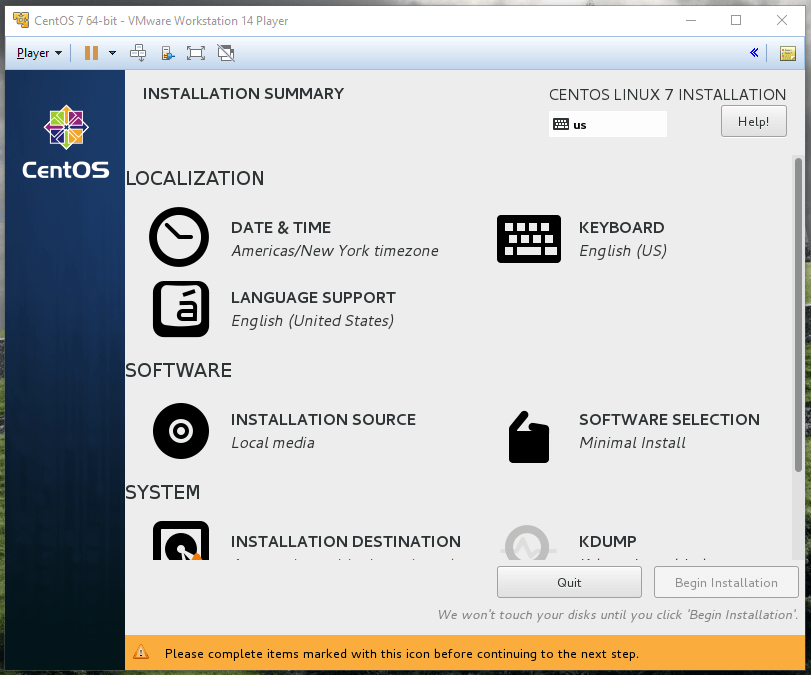Minimize the VMware Player window
Screen dimensions: 811x675
(691, 20)
